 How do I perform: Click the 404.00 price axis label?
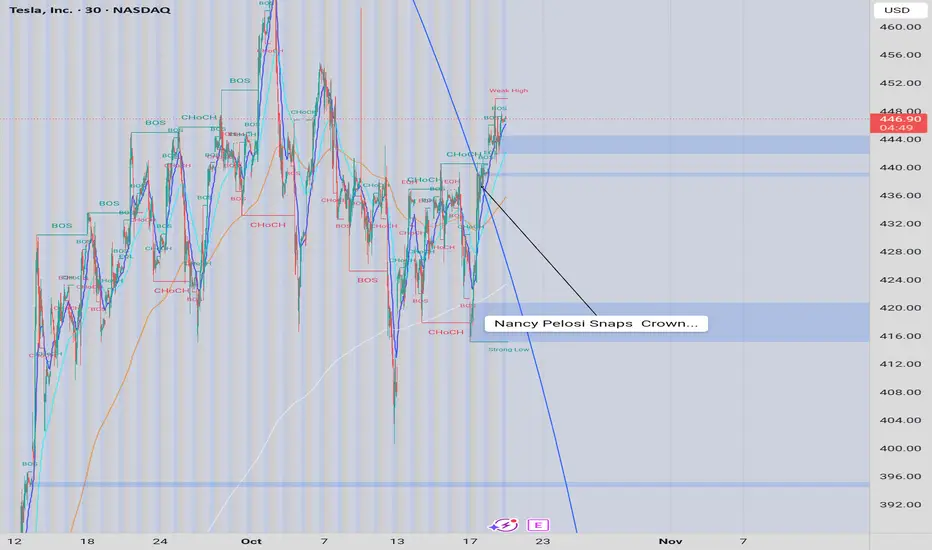pos(900,420)
